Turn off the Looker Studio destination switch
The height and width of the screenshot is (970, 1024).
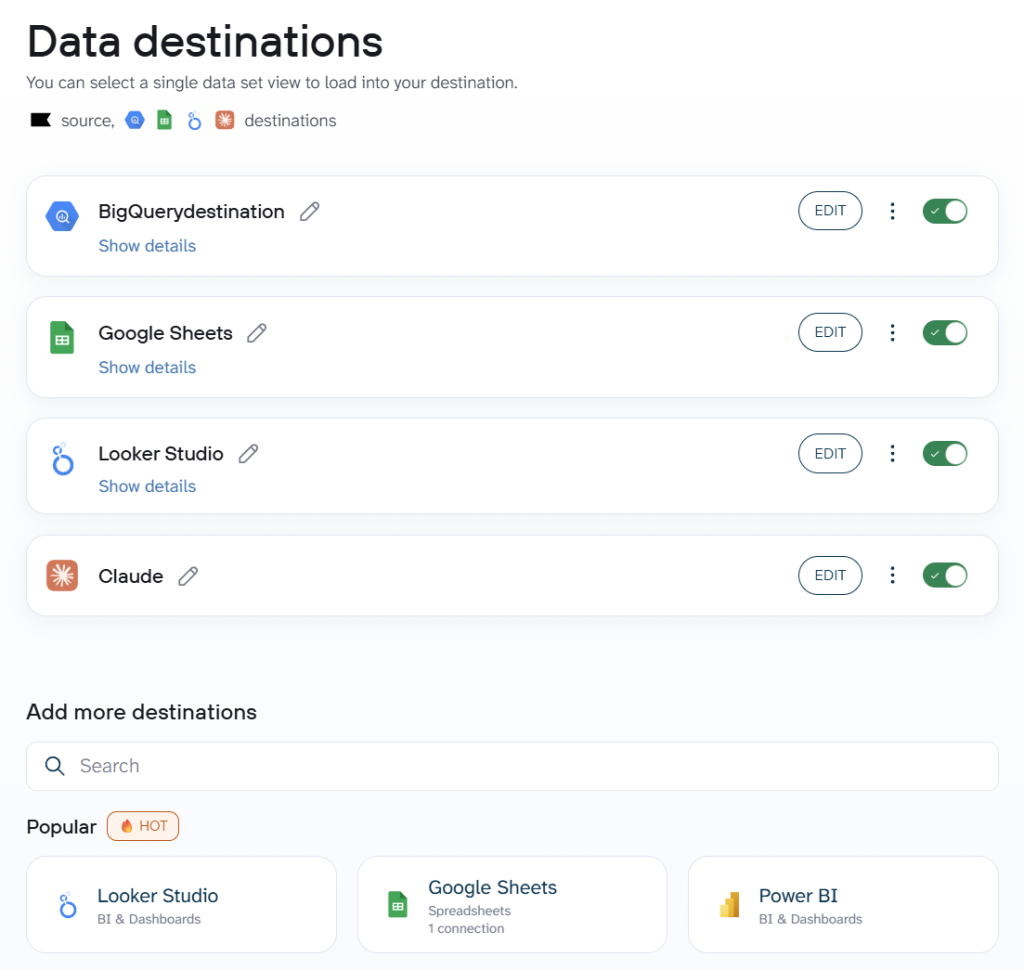click(944, 453)
